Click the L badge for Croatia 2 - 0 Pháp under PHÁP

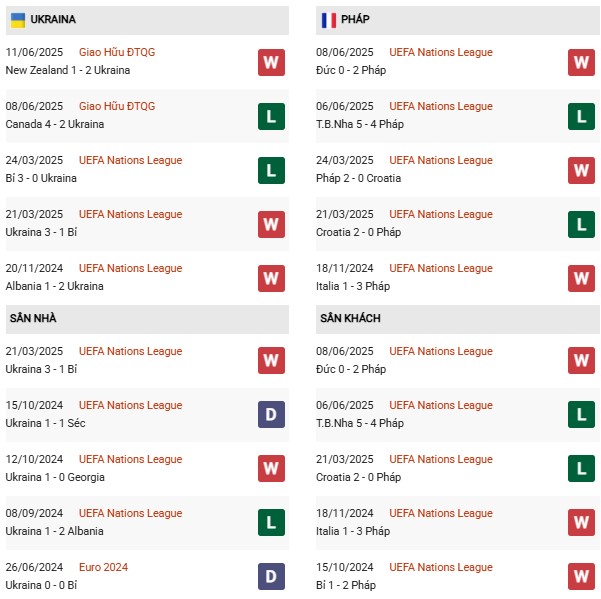tap(582, 224)
